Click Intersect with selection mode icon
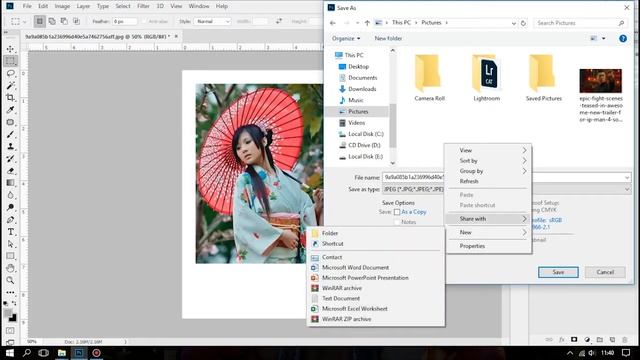The width and height of the screenshot is (640, 360). tap(76, 21)
